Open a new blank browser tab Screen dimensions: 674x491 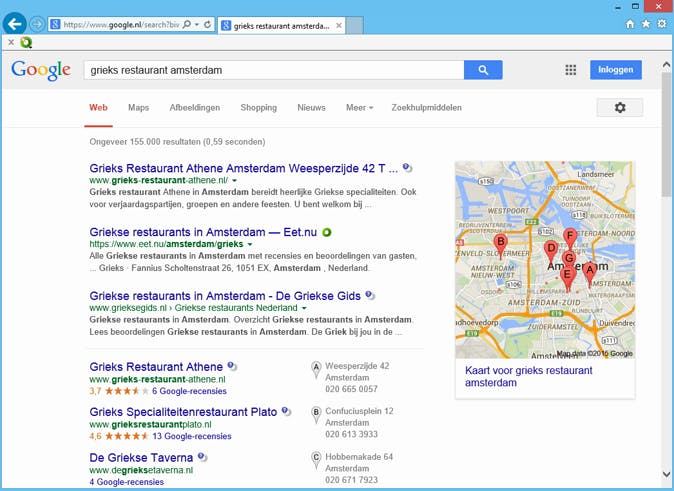355,25
